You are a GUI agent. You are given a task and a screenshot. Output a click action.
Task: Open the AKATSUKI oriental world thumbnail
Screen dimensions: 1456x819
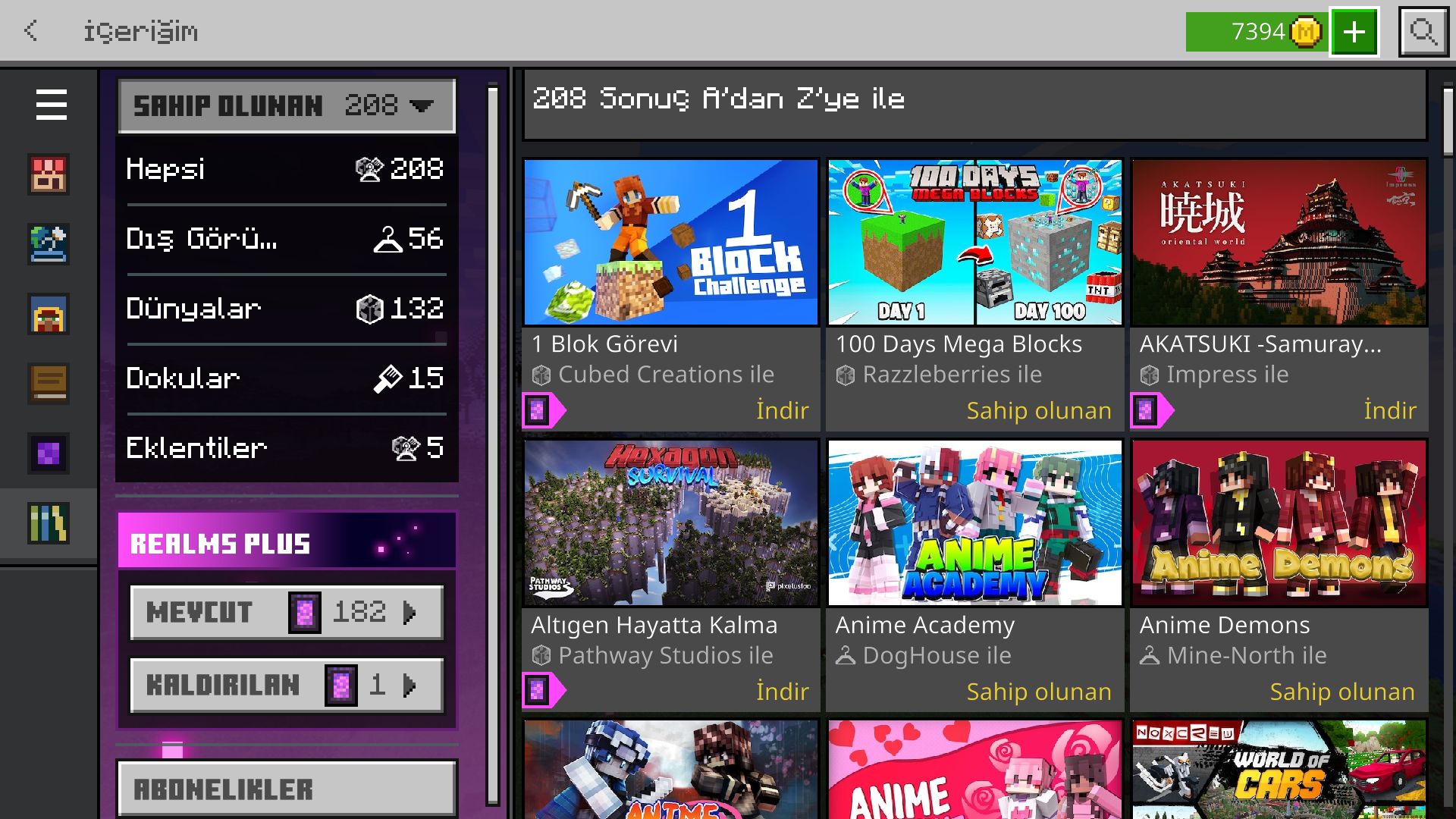click(1279, 242)
